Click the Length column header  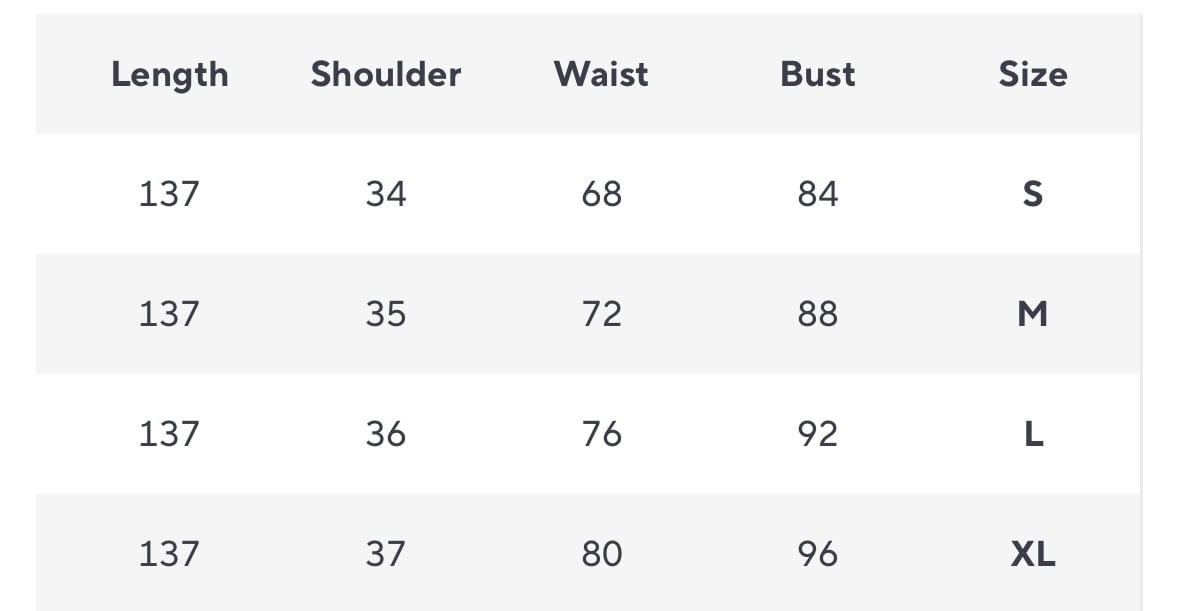point(170,75)
